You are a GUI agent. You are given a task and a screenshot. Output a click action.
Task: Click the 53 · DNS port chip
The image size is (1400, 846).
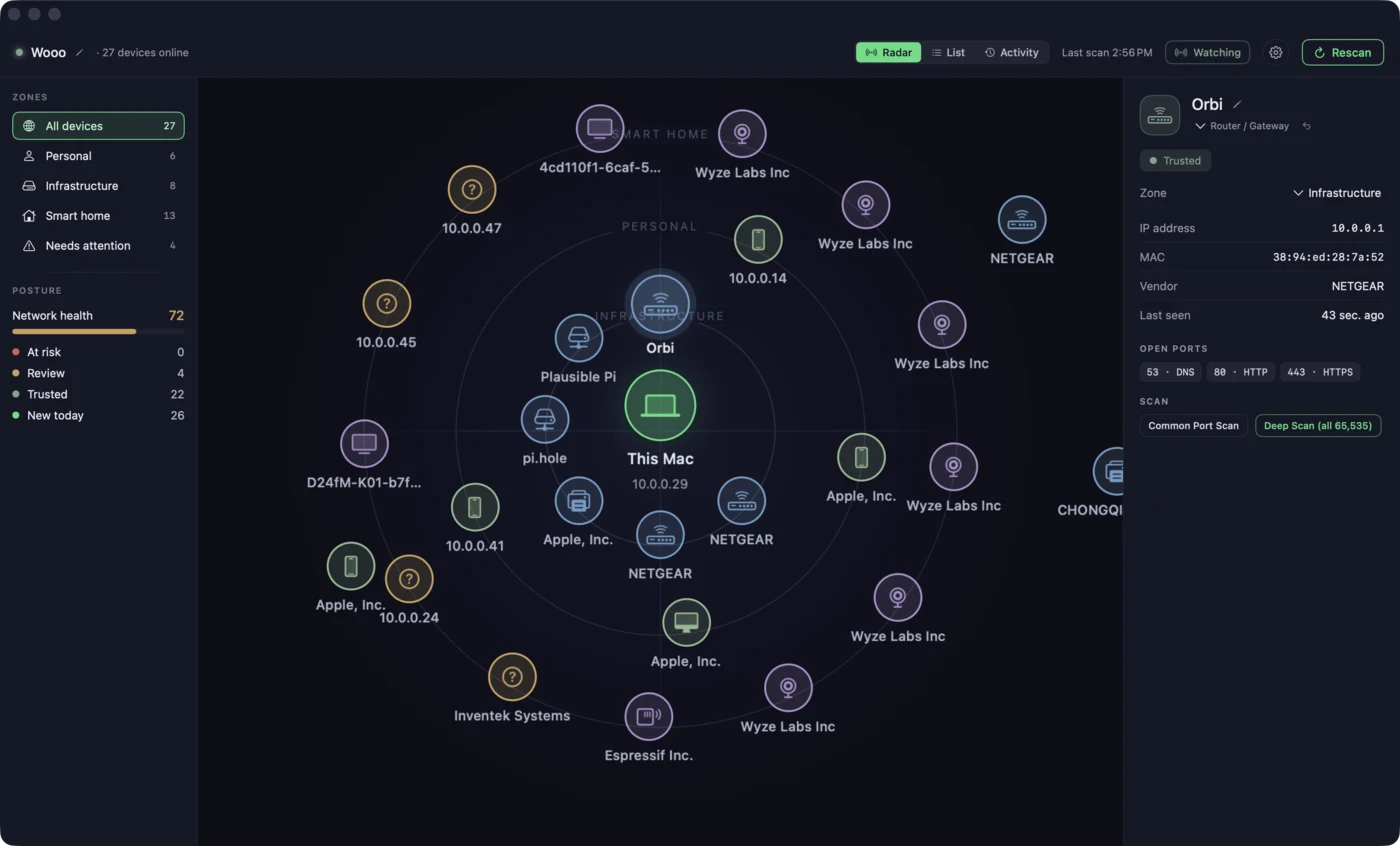pos(1171,372)
